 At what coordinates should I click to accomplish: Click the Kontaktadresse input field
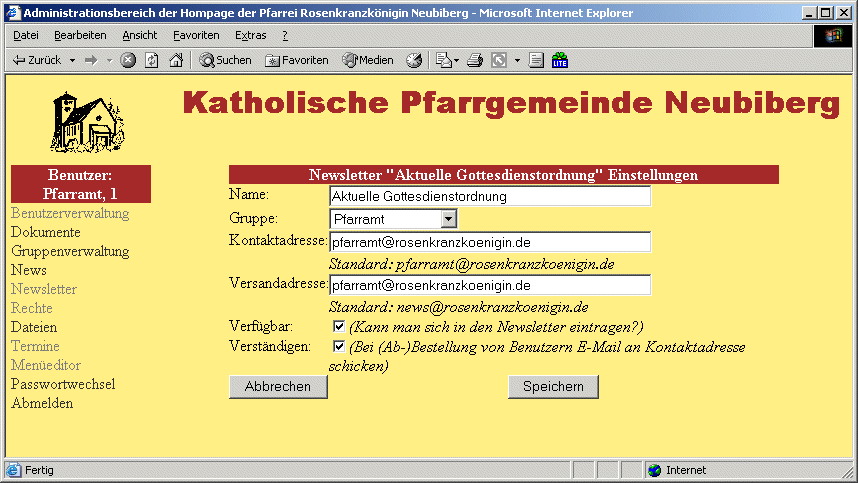click(x=490, y=242)
